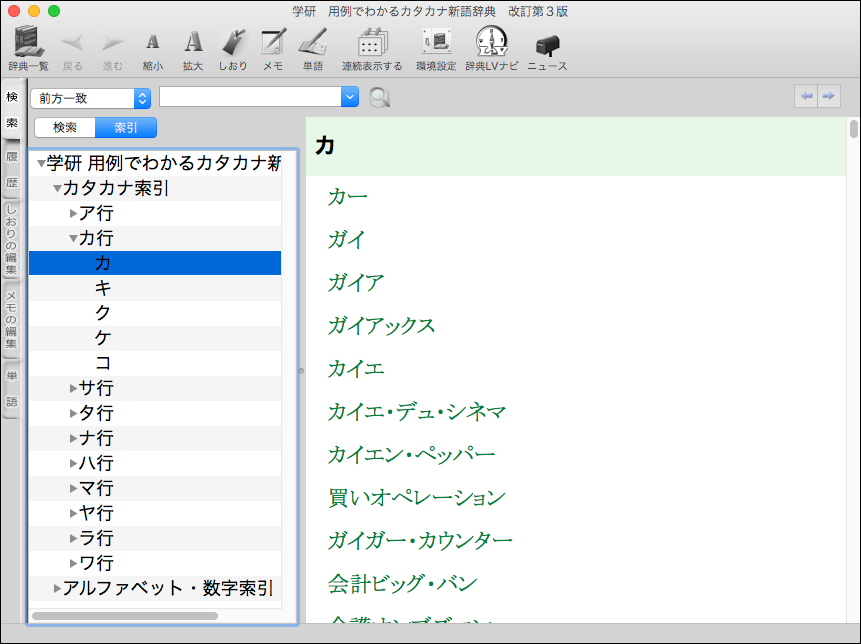The image size is (861, 644).
Task: Expand the マ行 tree node
Action: tap(73, 488)
